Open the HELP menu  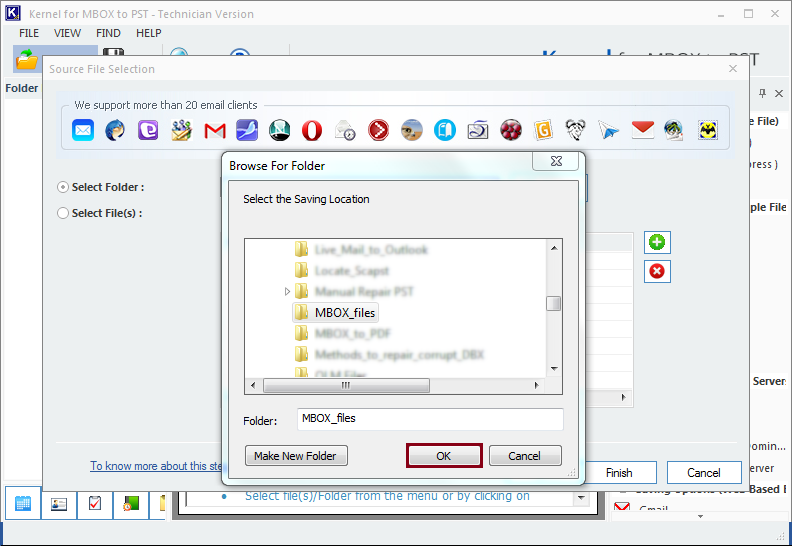(x=148, y=33)
